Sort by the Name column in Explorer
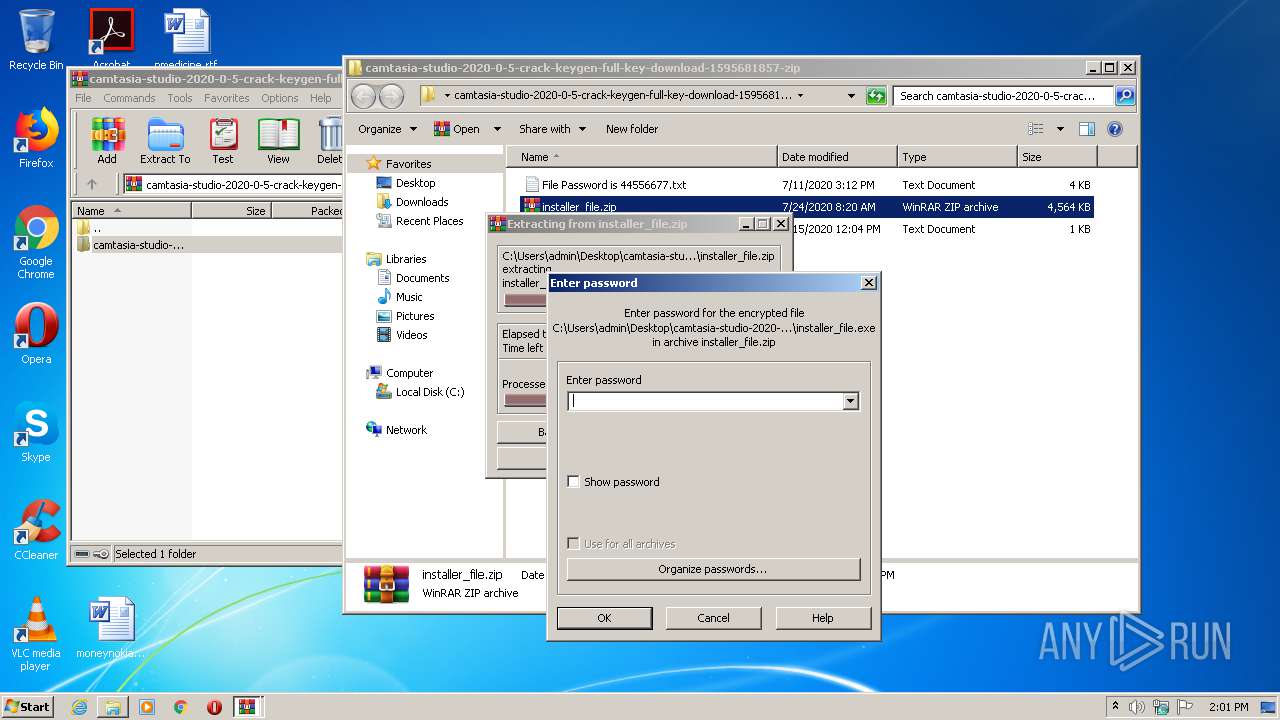 tap(642, 157)
